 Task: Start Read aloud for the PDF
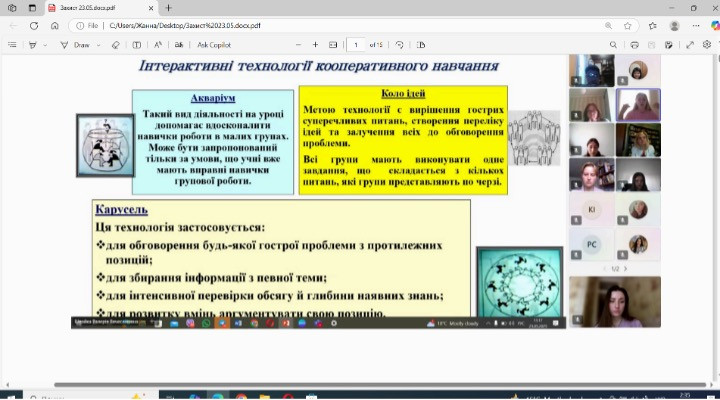tap(159, 45)
